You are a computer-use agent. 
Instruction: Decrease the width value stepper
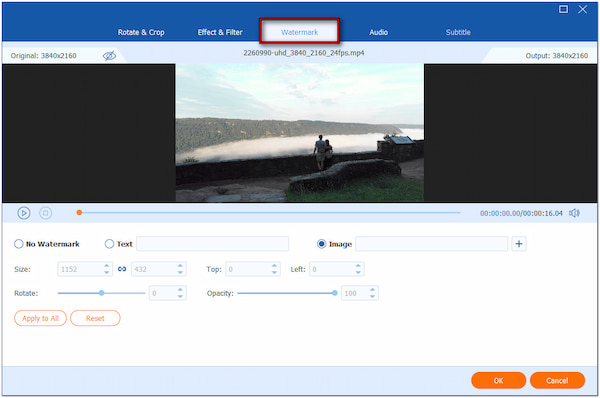(x=107, y=272)
